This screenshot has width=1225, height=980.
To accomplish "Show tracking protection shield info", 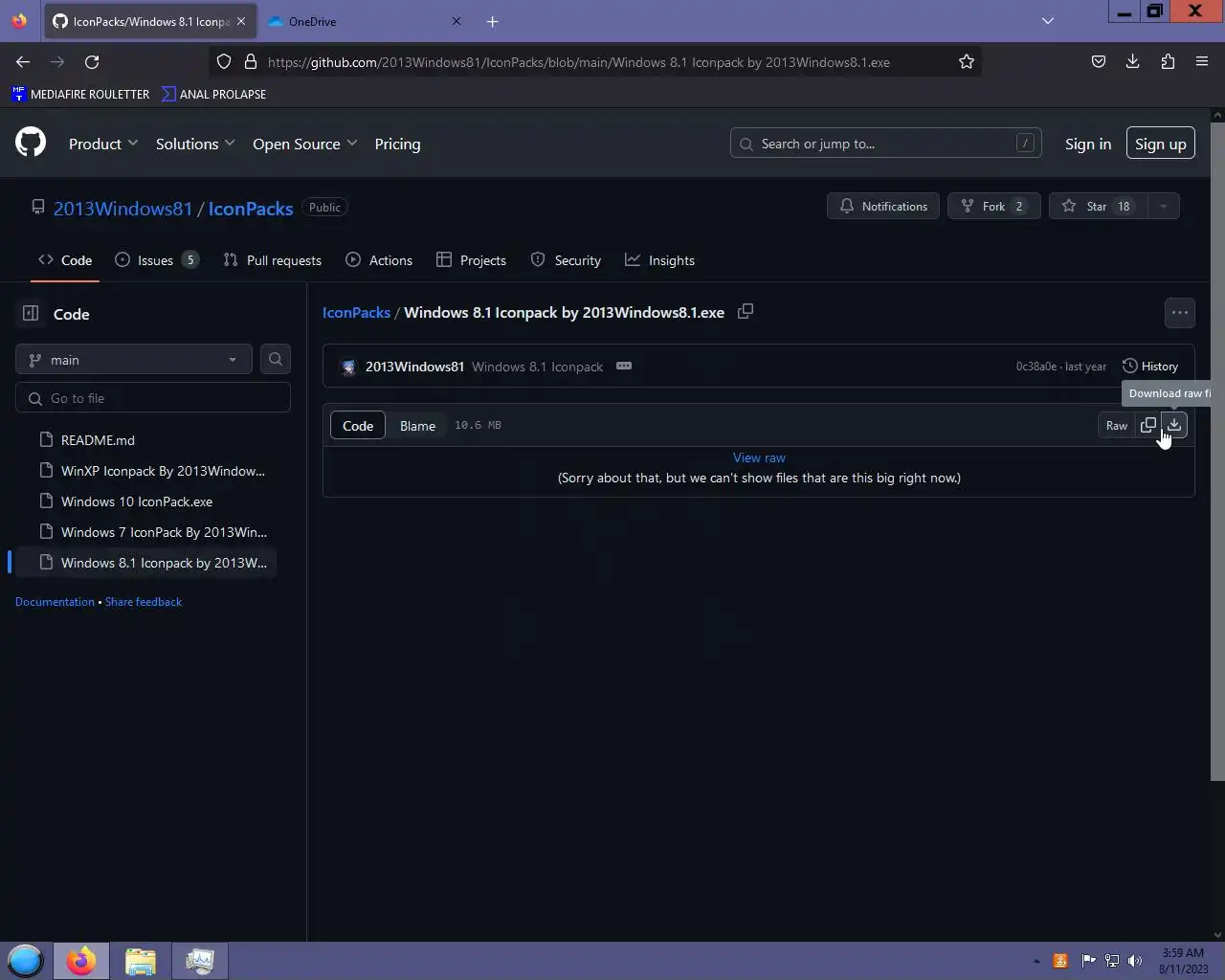I will (x=224, y=62).
